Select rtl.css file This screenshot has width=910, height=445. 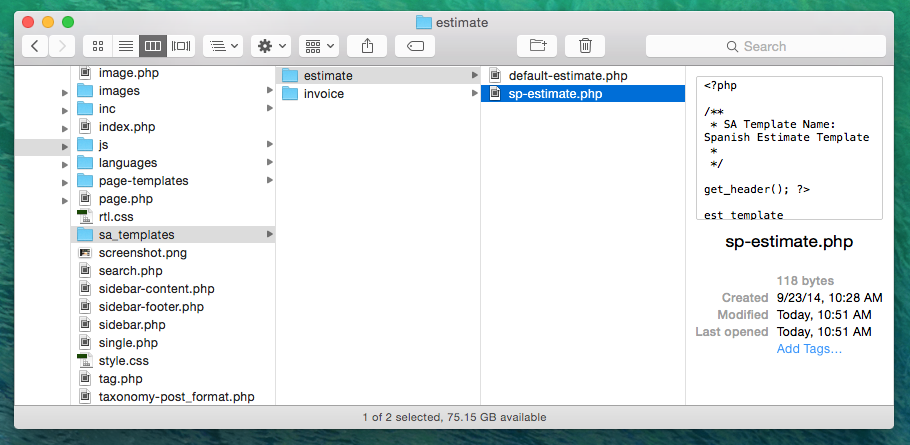click(173, 216)
